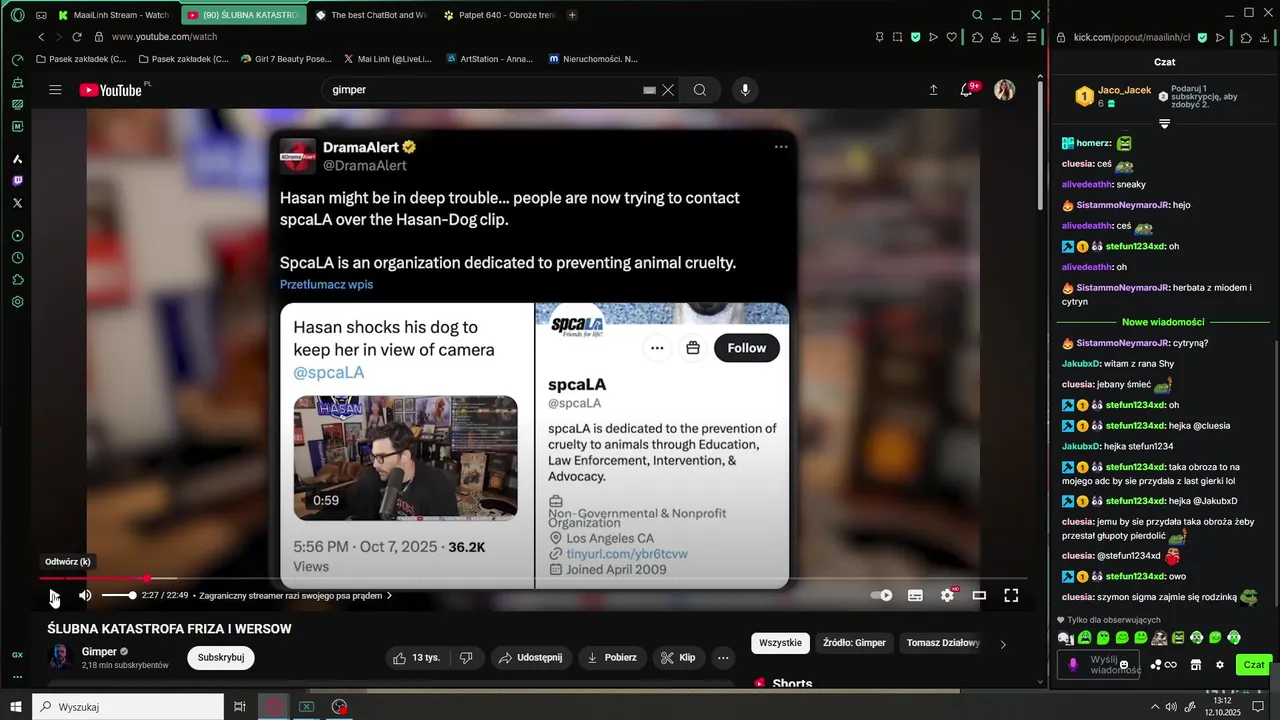Screen dimensions: 1280x720
Task: Open the YouTube account avatar menu
Action: [1004, 90]
